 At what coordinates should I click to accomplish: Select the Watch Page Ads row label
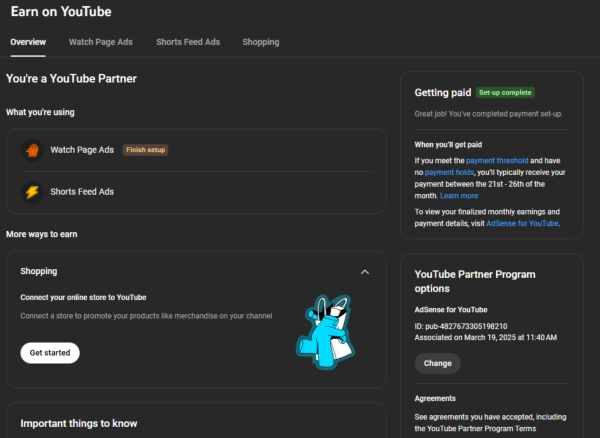(x=82, y=150)
